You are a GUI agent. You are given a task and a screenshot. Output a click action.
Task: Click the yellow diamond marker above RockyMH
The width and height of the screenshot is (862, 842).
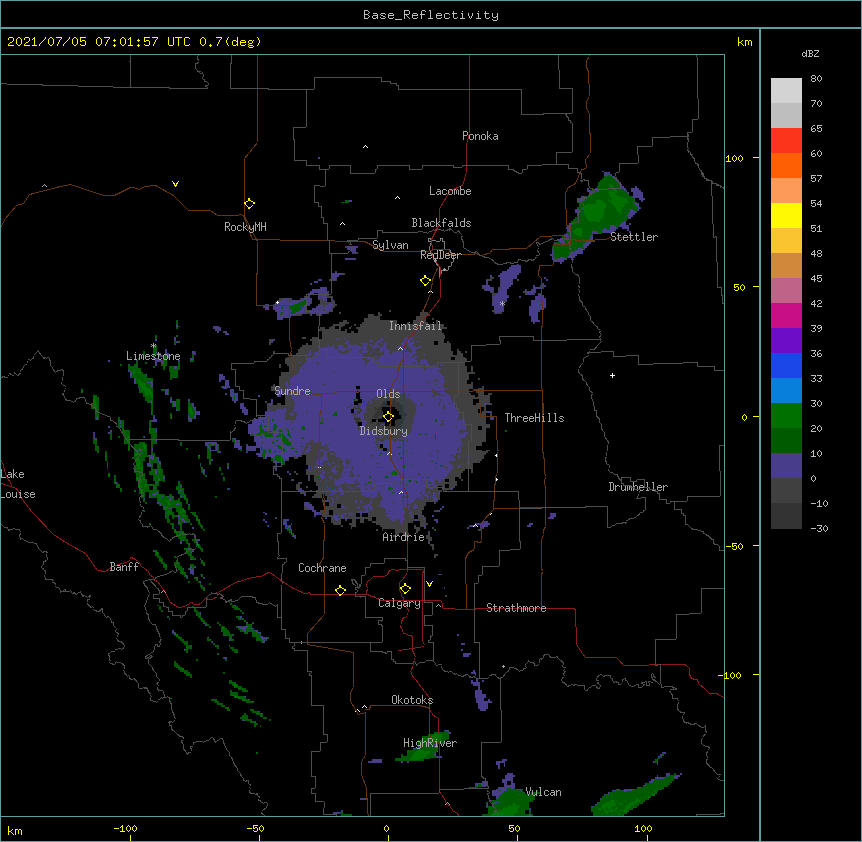pyautogui.click(x=250, y=204)
